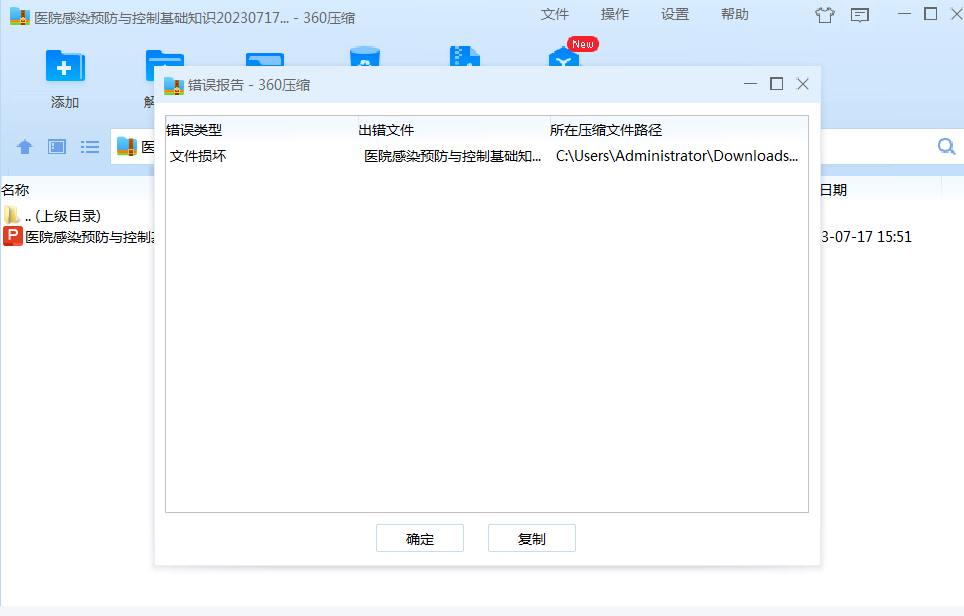Click 复制 to copy the error details
Image resolution: width=964 pixels, height=616 pixels.
click(x=531, y=538)
